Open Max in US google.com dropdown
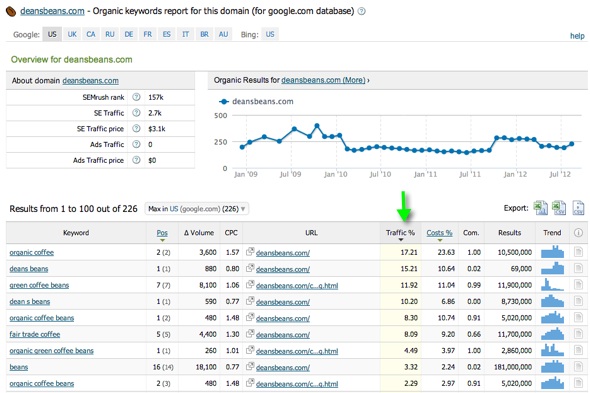This screenshot has width=590, height=393. pos(196,209)
